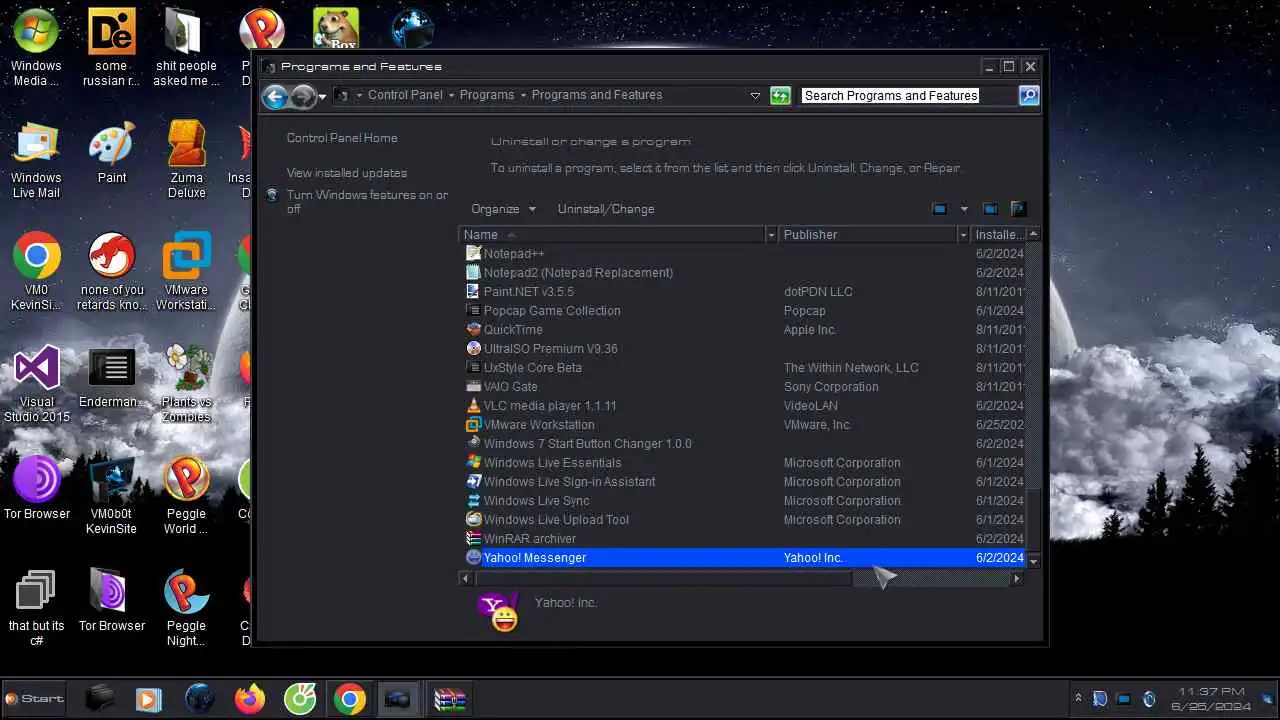Select the UltraISO Premium V9.36 icon

(474, 349)
